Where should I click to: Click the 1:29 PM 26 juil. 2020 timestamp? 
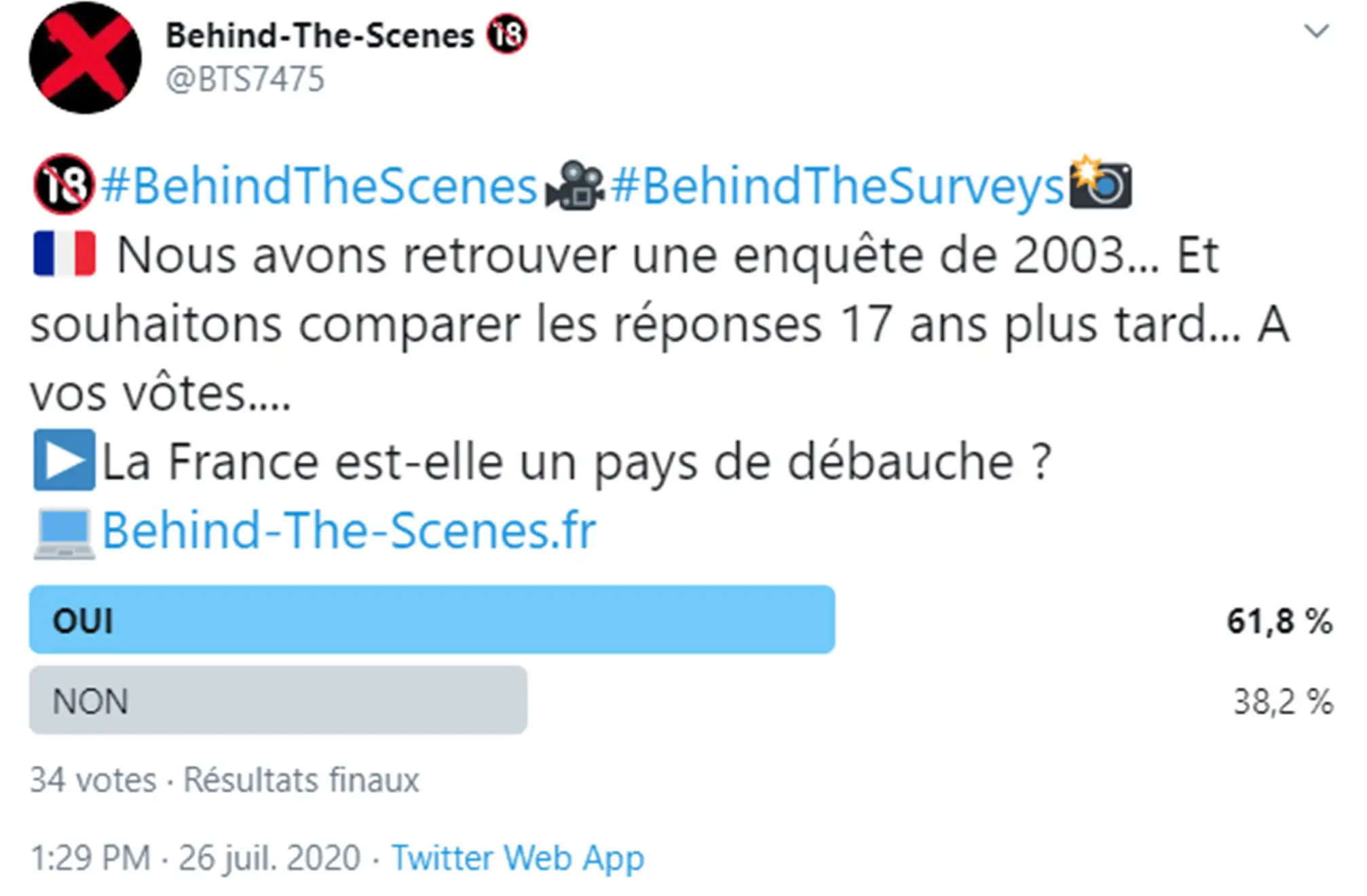tap(195, 857)
